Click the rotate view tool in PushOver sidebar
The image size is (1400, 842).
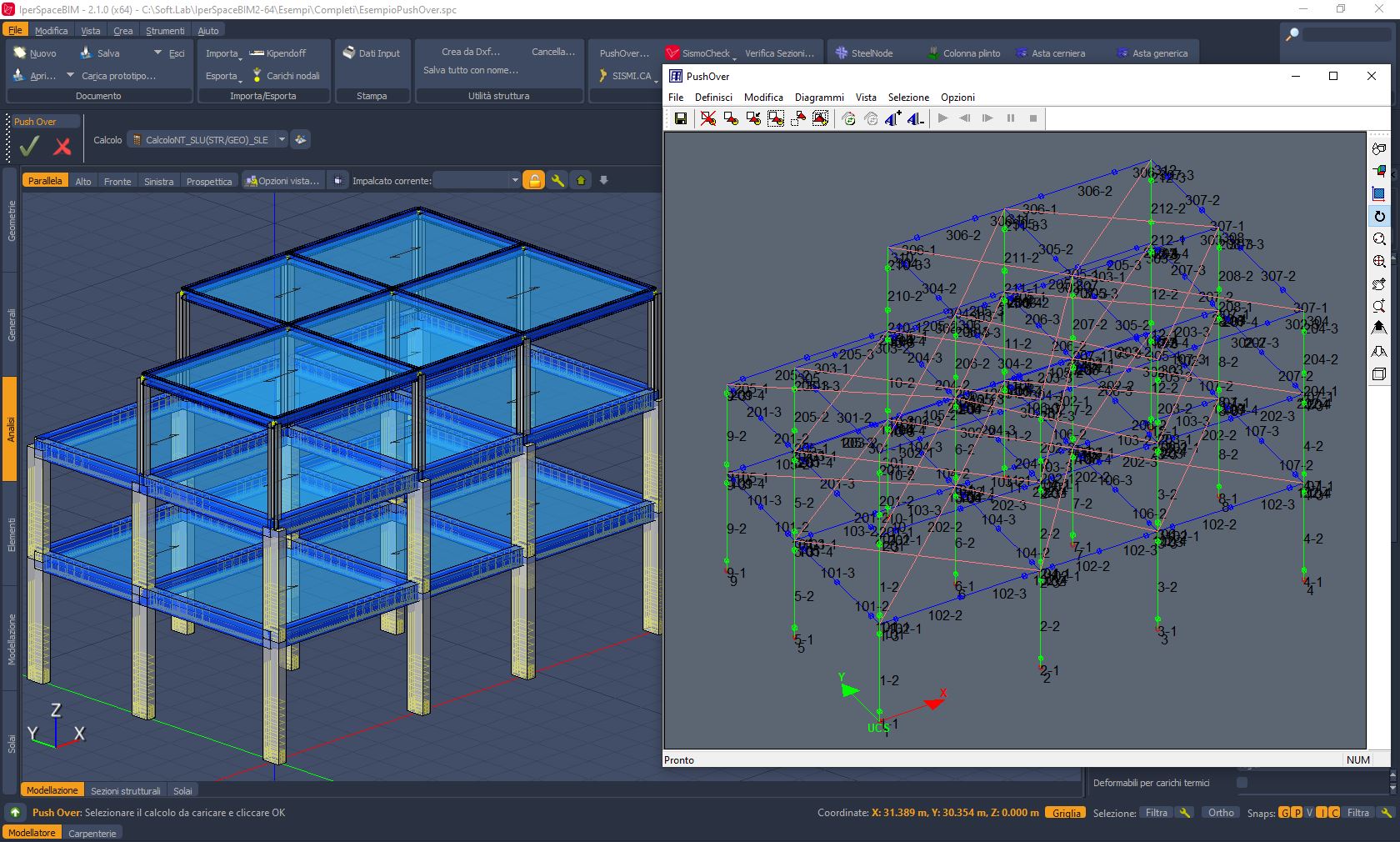click(1379, 217)
